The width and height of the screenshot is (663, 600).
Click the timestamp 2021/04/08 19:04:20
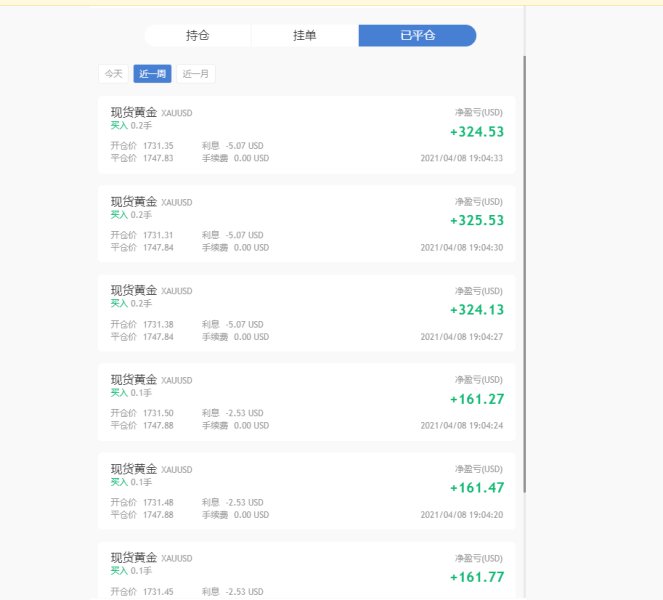pos(462,515)
